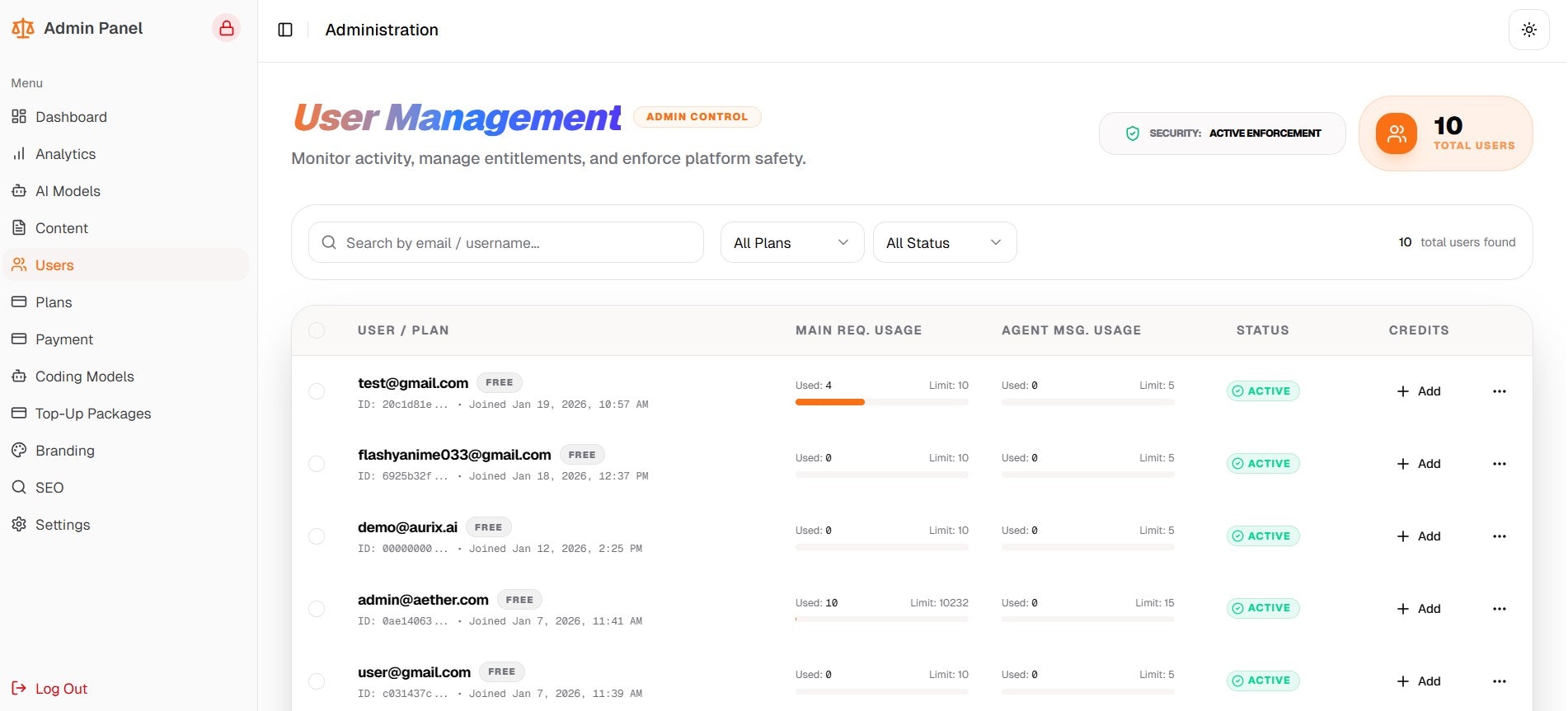Click test@gmail.com agent message usage bar
The image size is (1568, 711).
pyautogui.click(x=1088, y=402)
